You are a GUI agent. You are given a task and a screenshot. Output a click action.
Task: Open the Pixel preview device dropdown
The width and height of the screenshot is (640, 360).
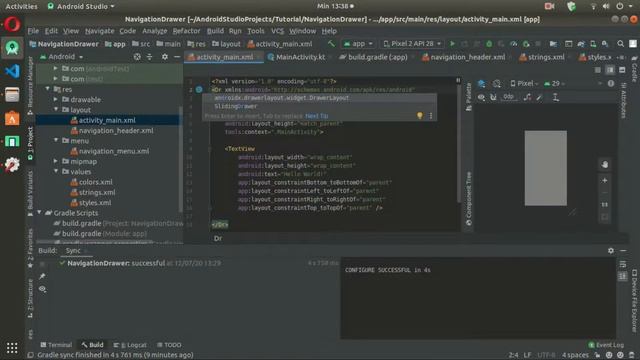tap(524, 83)
